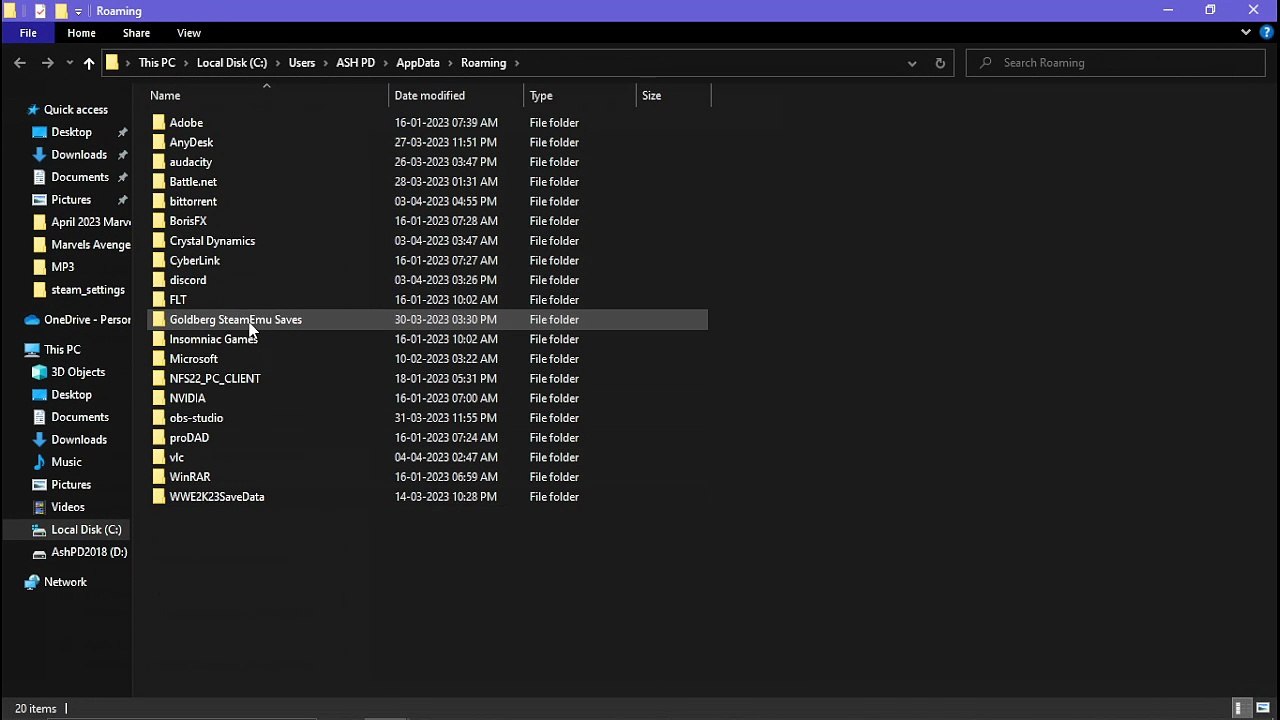Open Quick Access Toolbar customize dropdown
This screenshot has height=720, width=1280.
click(78, 11)
